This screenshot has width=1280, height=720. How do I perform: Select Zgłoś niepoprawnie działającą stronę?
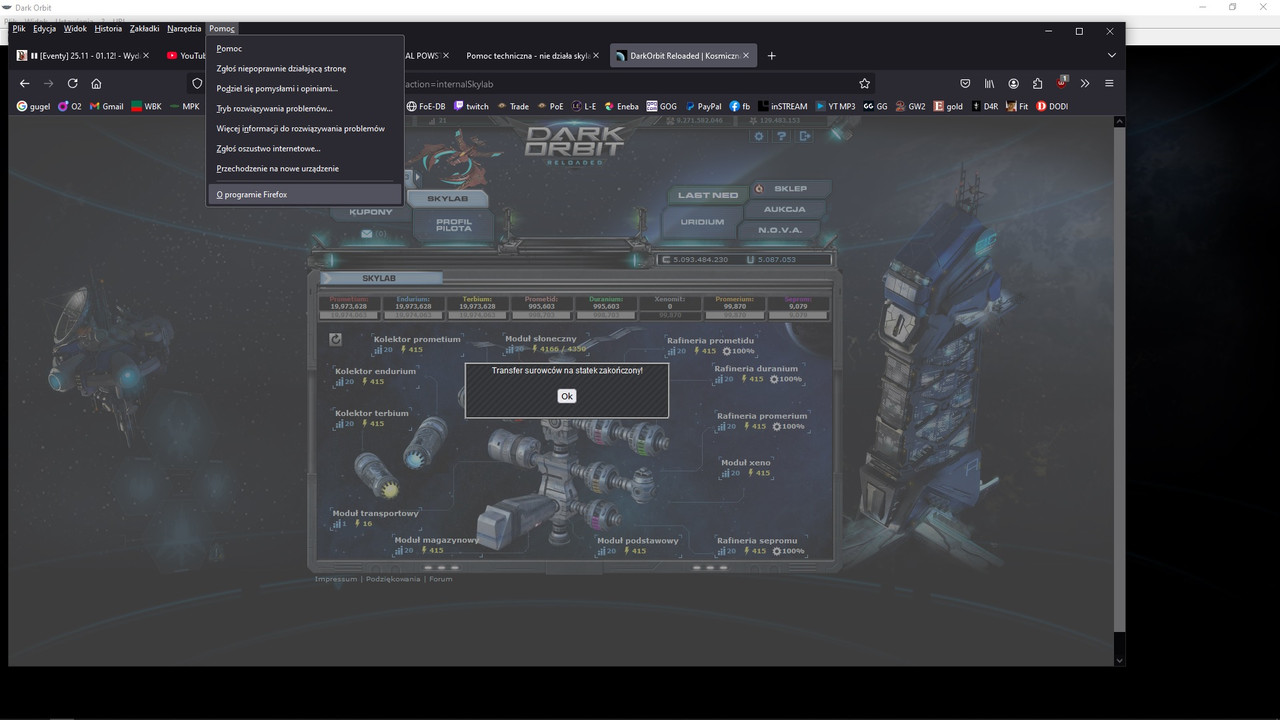[305, 68]
